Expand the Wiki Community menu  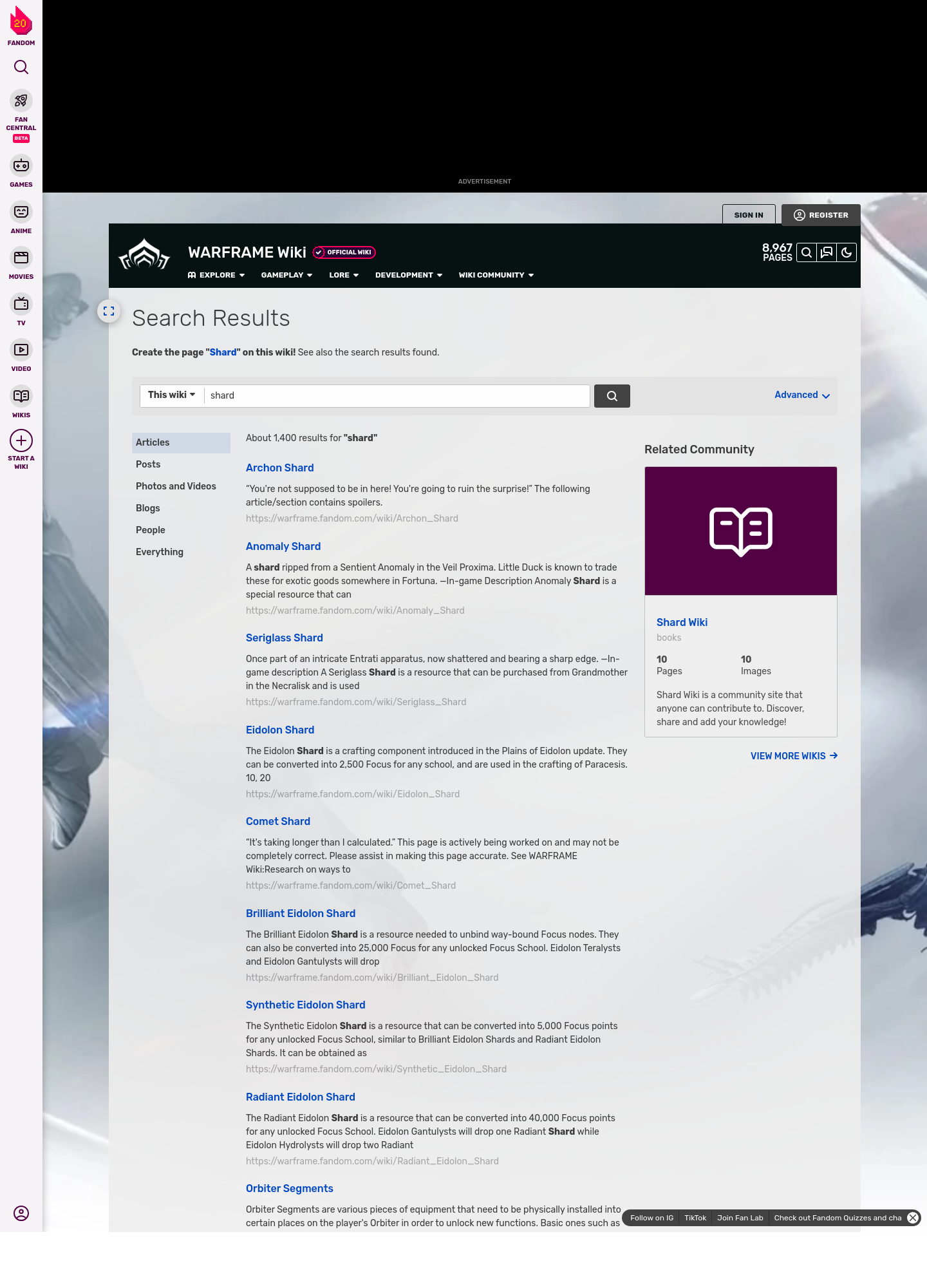pos(496,275)
